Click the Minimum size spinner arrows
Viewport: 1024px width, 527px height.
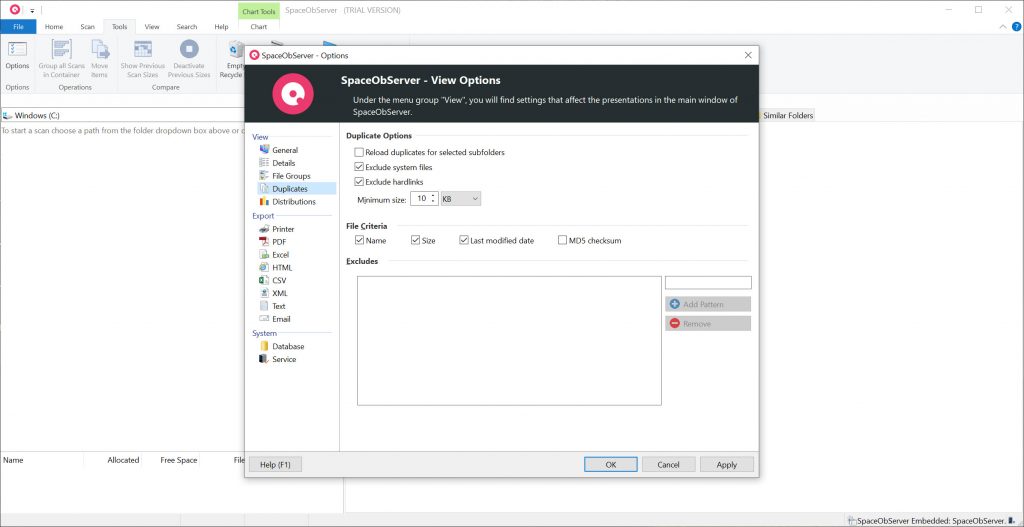(x=433, y=199)
